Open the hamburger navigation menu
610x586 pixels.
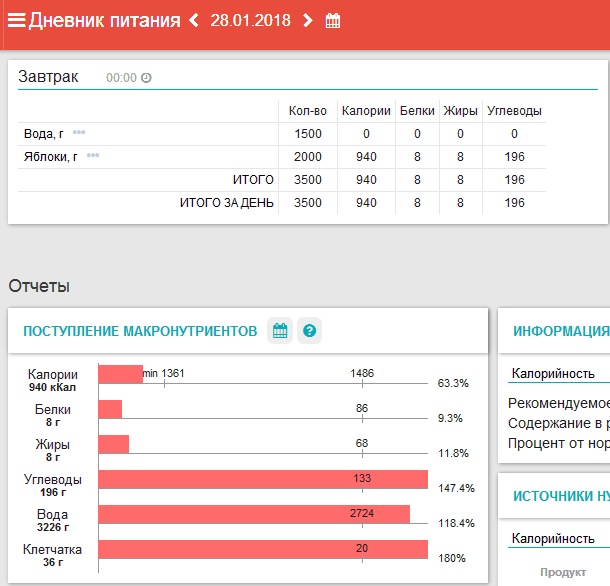click(16, 21)
